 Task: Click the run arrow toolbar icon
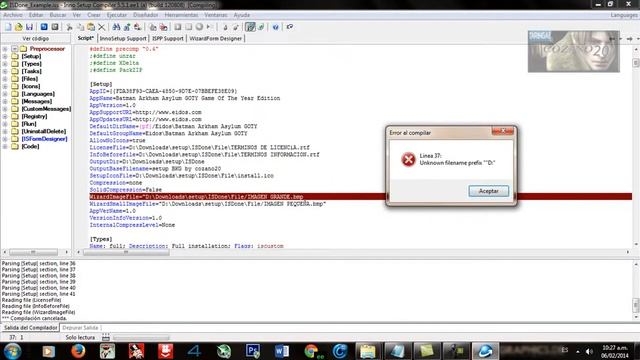coord(209,27)
